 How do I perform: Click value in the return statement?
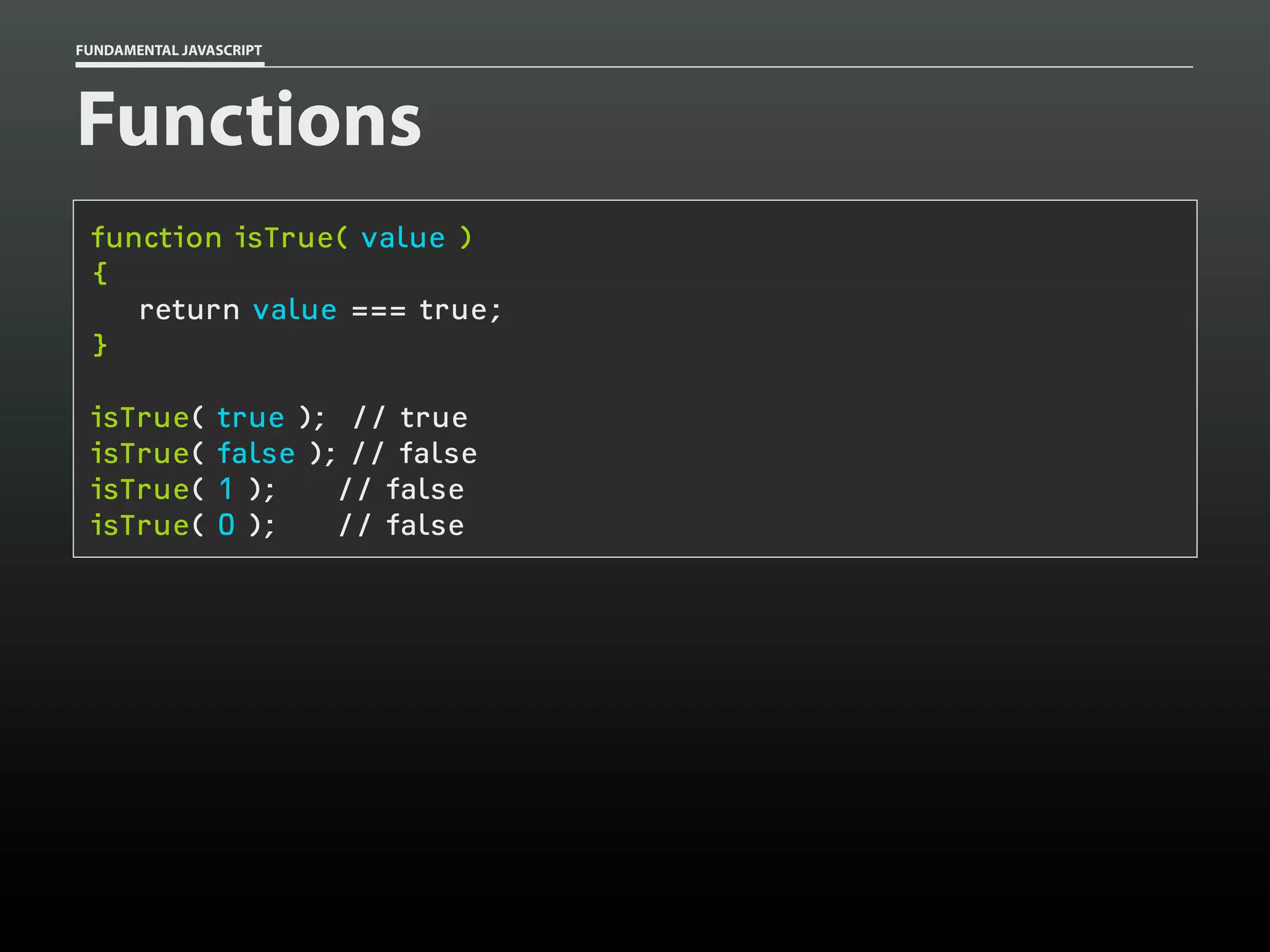tap(295, 310)
